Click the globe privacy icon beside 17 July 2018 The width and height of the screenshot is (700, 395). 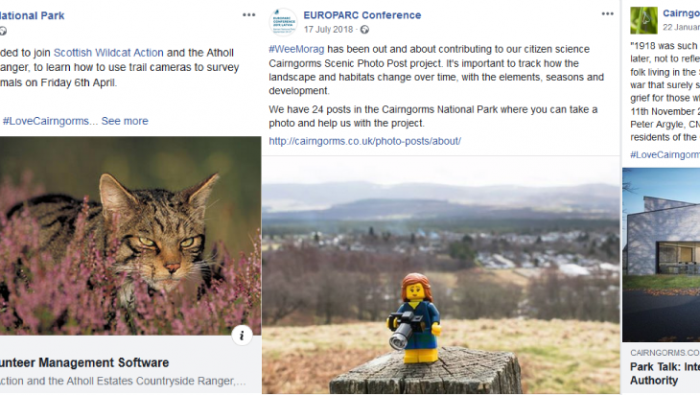pyautogui.click(x=365, y=30)
